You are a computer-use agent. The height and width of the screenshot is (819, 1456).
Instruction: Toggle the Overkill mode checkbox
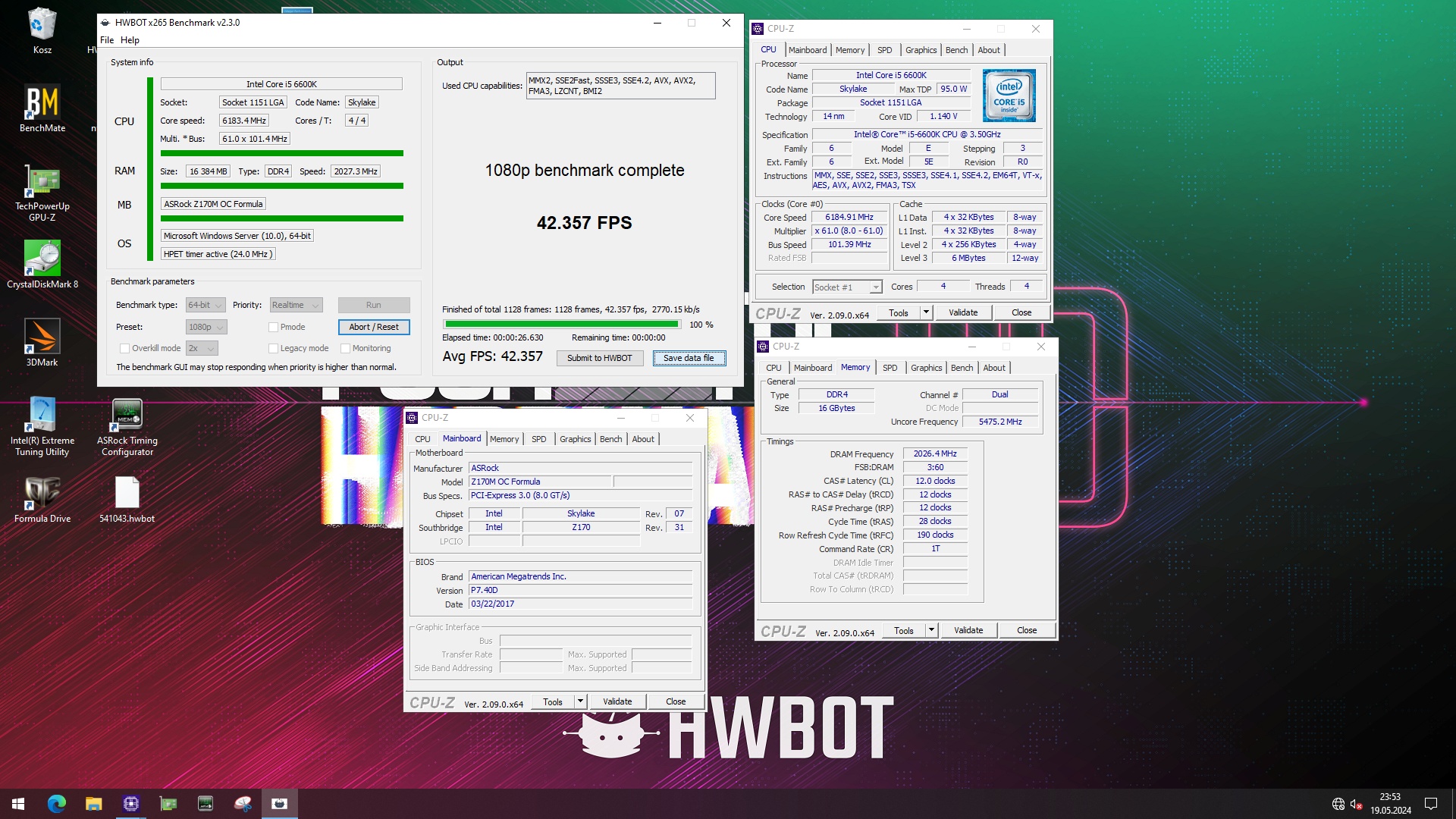pos(124,348)
